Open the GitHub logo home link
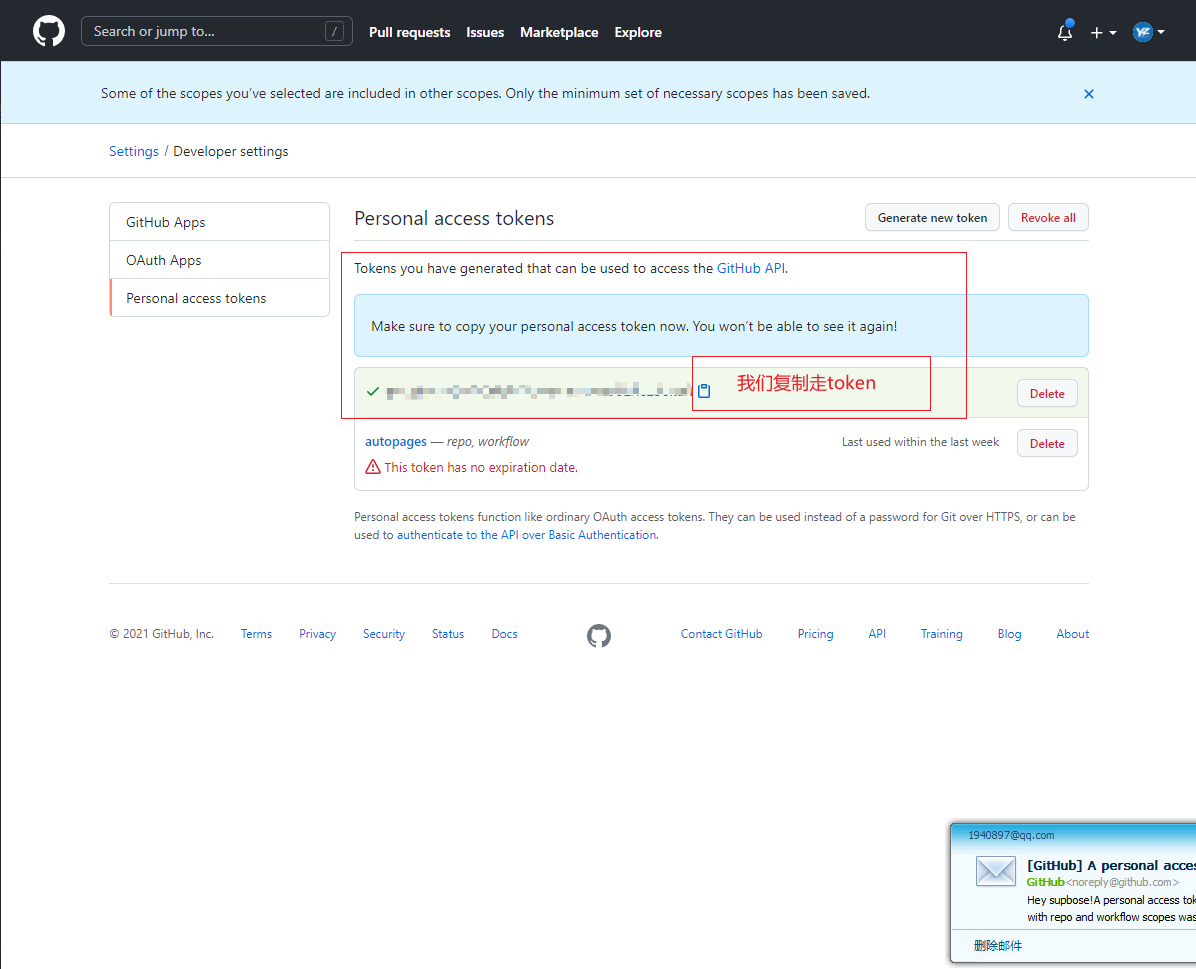The height and width of the screenshot is (969, 1196). click(49, 31)
